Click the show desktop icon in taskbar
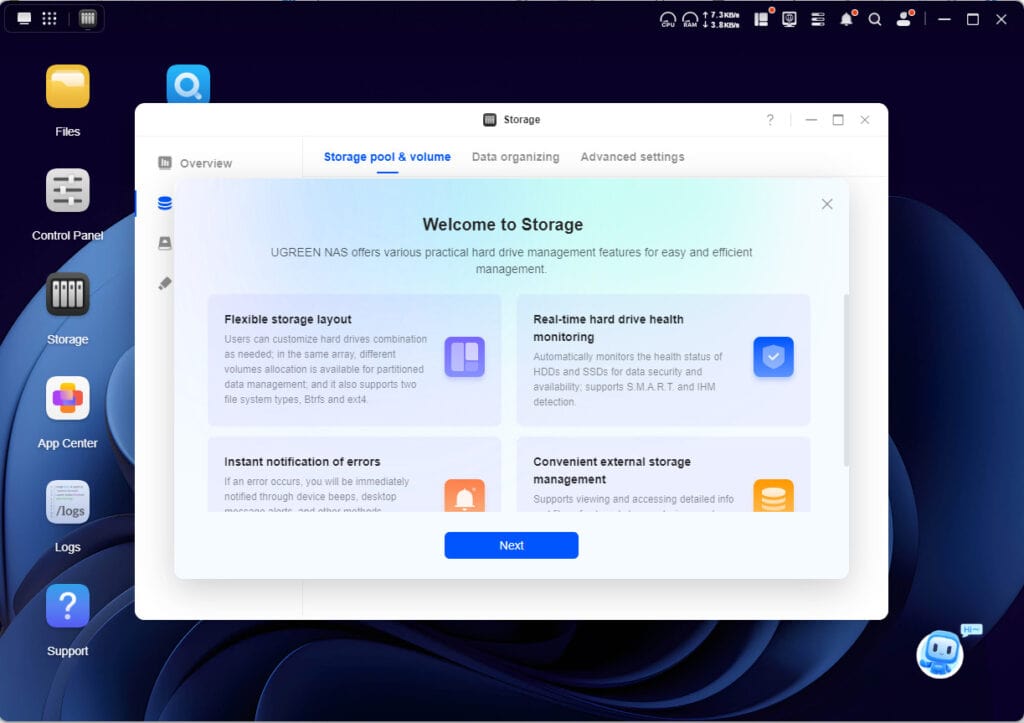The width and height of the screenshot is (1024, 723). pos(24,19)
